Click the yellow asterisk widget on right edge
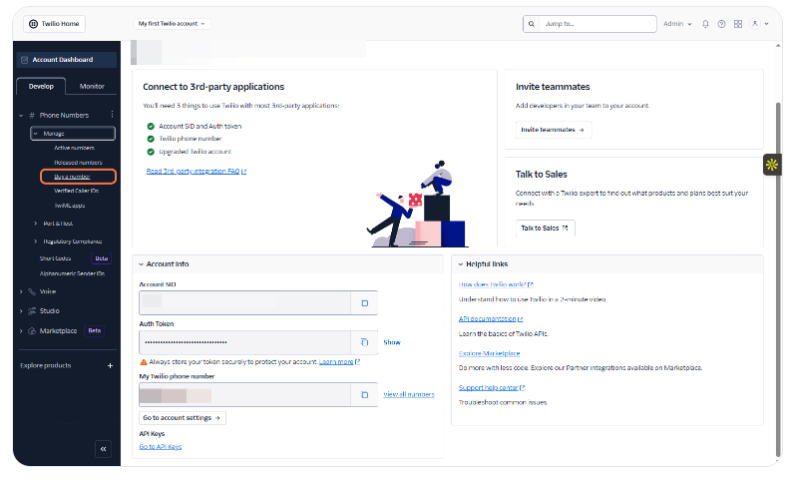 [x=772, y=165]
